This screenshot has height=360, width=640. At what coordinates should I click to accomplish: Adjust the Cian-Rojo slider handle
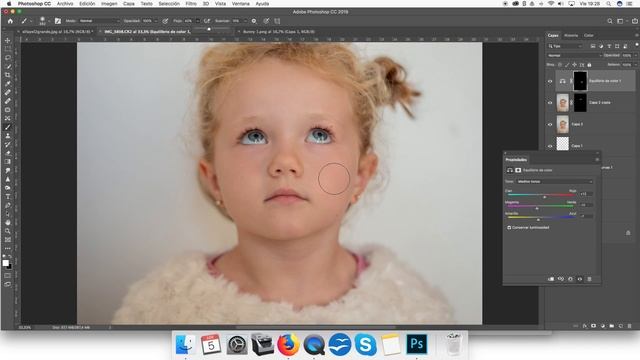(x=544, y=197)
